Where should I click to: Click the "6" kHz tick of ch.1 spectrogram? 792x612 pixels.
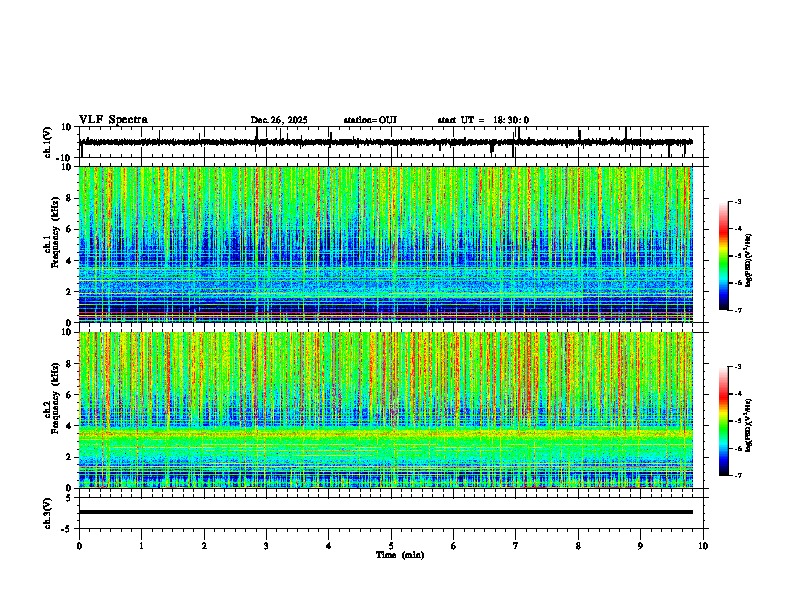point(69,230)
